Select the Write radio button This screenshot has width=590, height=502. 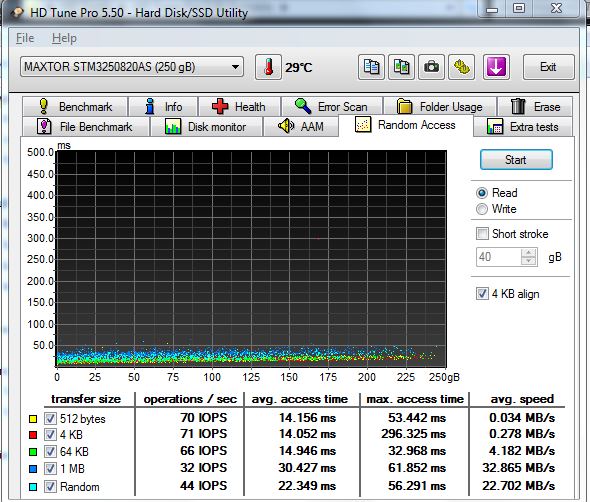coord(482,209)
